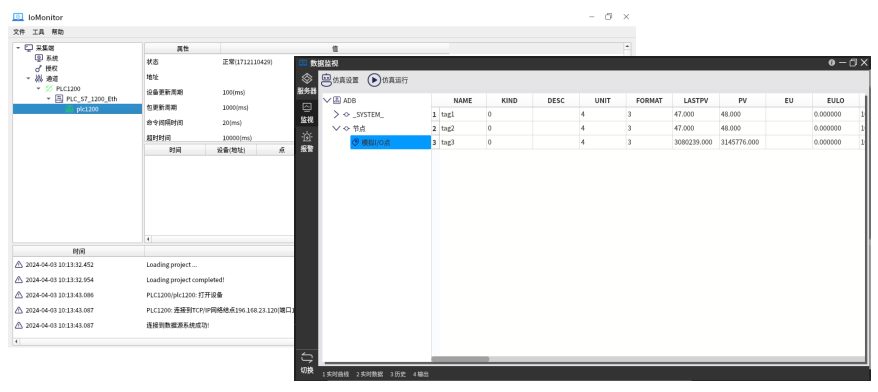Click the EU column header
The width and height of the screenshot is (878, 392).
click(x=789, y=101)
